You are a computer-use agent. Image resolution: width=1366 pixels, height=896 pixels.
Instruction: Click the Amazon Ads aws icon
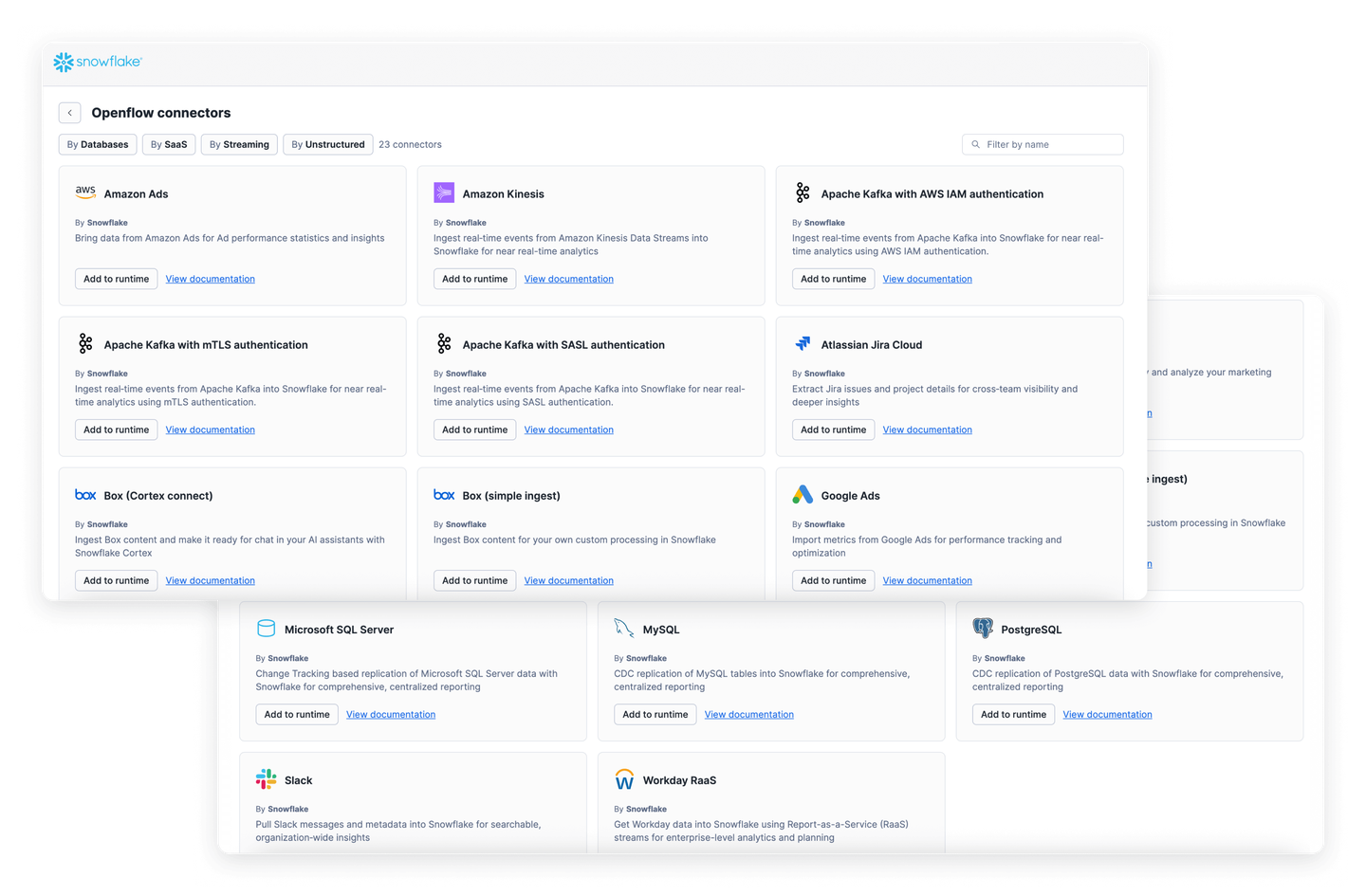pyautogui.click(x=85, y=192)
